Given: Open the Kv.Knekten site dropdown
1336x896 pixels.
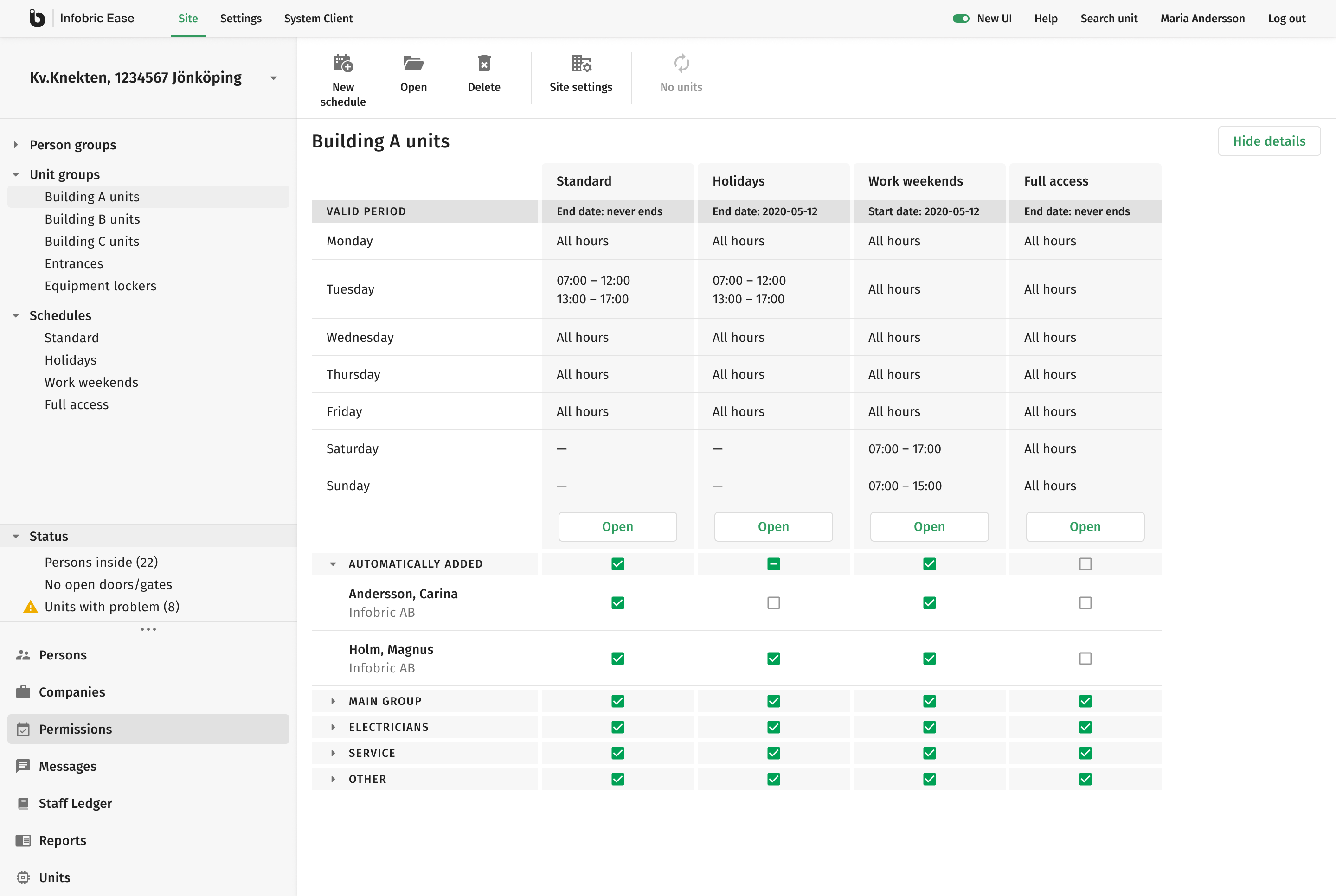Looking at the screenshot, I should pos(274,78).
